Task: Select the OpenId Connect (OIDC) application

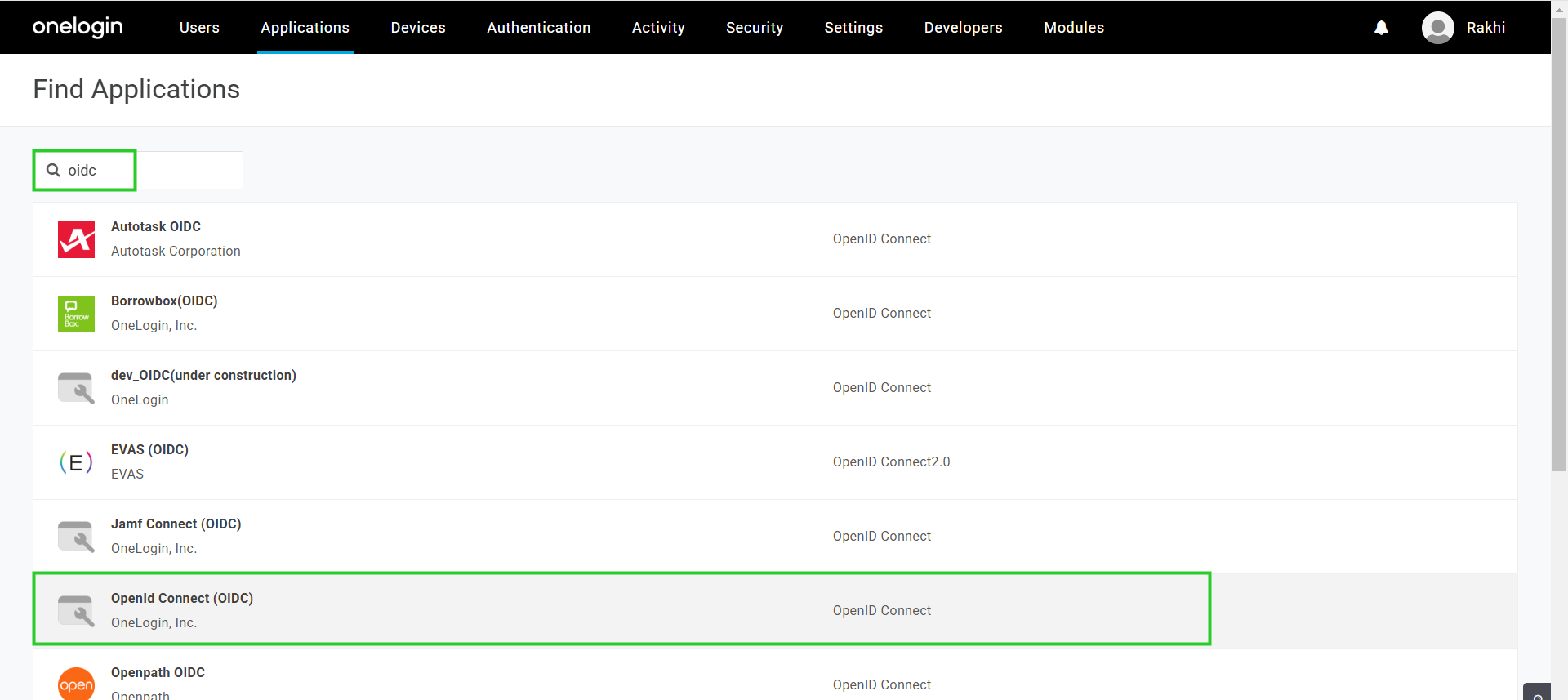Action: coord(775,611)
